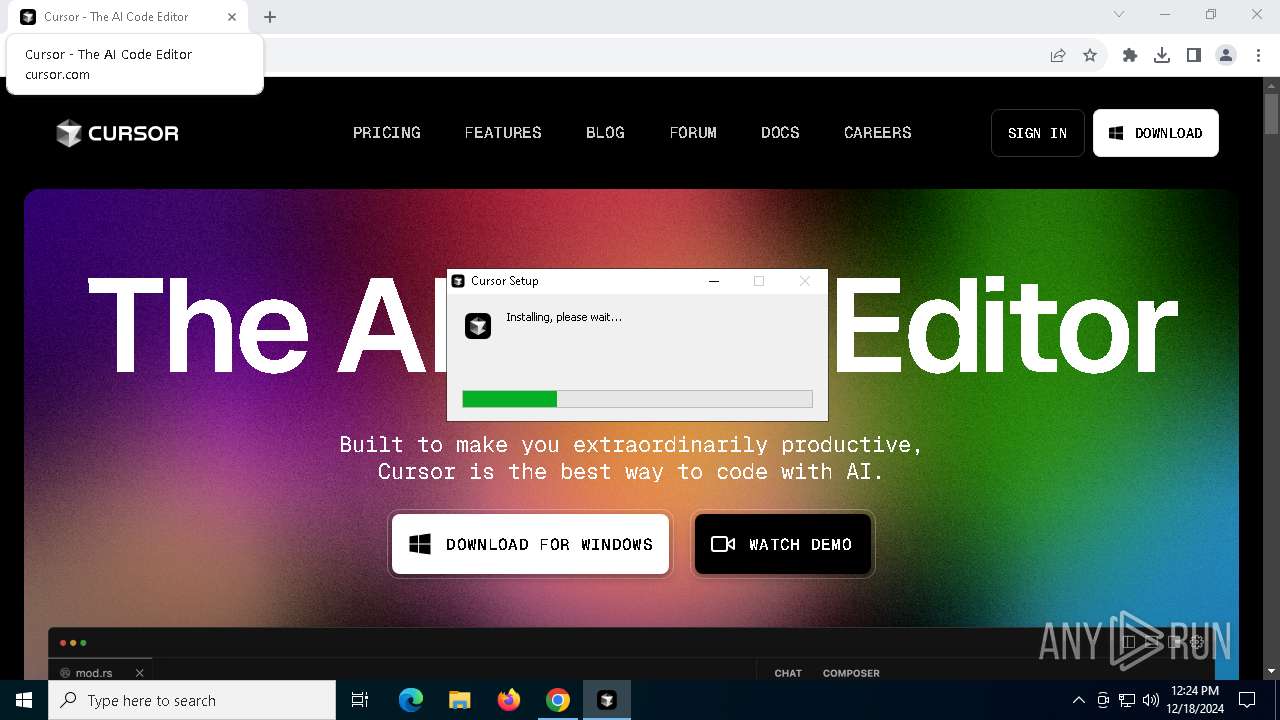Close the mod.rs tab in preview
The width and height of the screenshot is (1280, 720).
[x=139, y=673]
